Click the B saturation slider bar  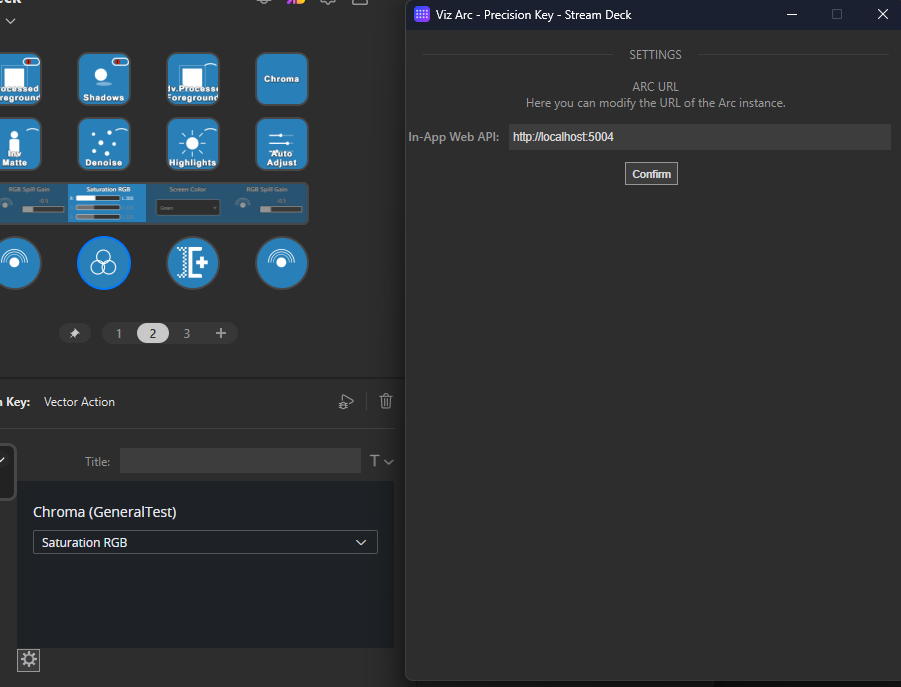(98, 217)
